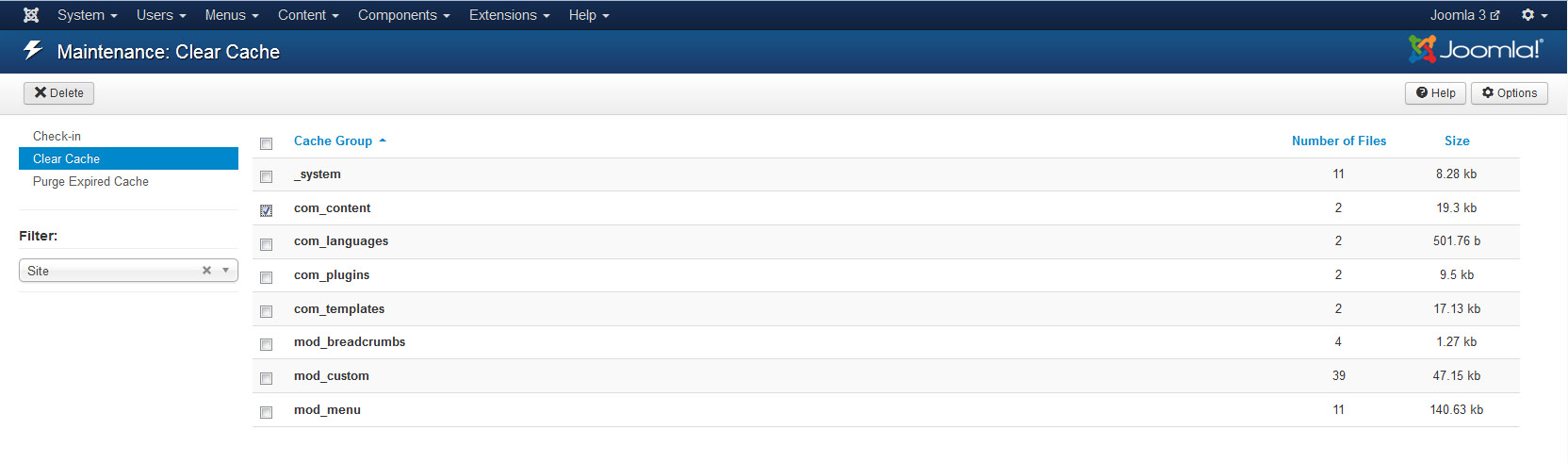This screenshot has width=1568, height=463.
Task: Sort by the Number of Files column
Action: (x=1338, y=141)
